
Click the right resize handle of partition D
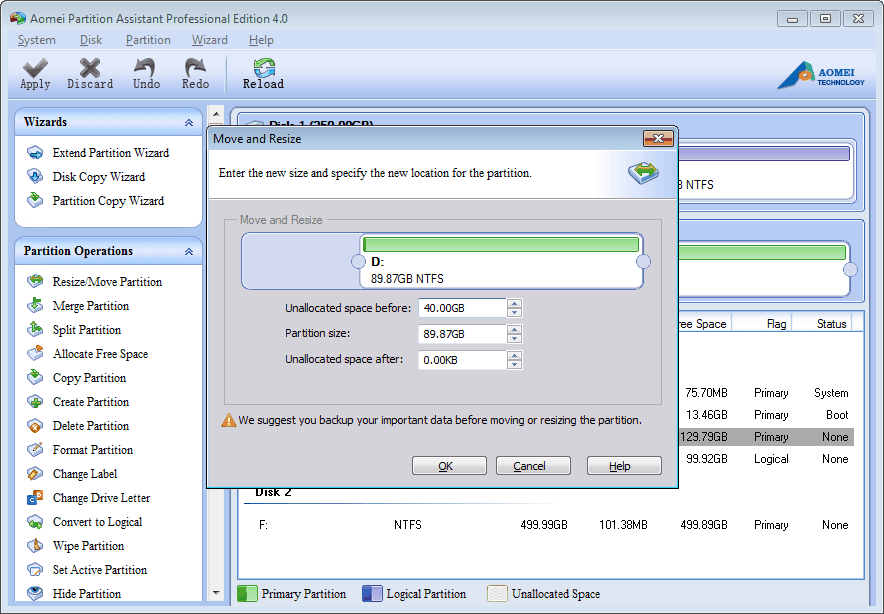coord(643,261)
